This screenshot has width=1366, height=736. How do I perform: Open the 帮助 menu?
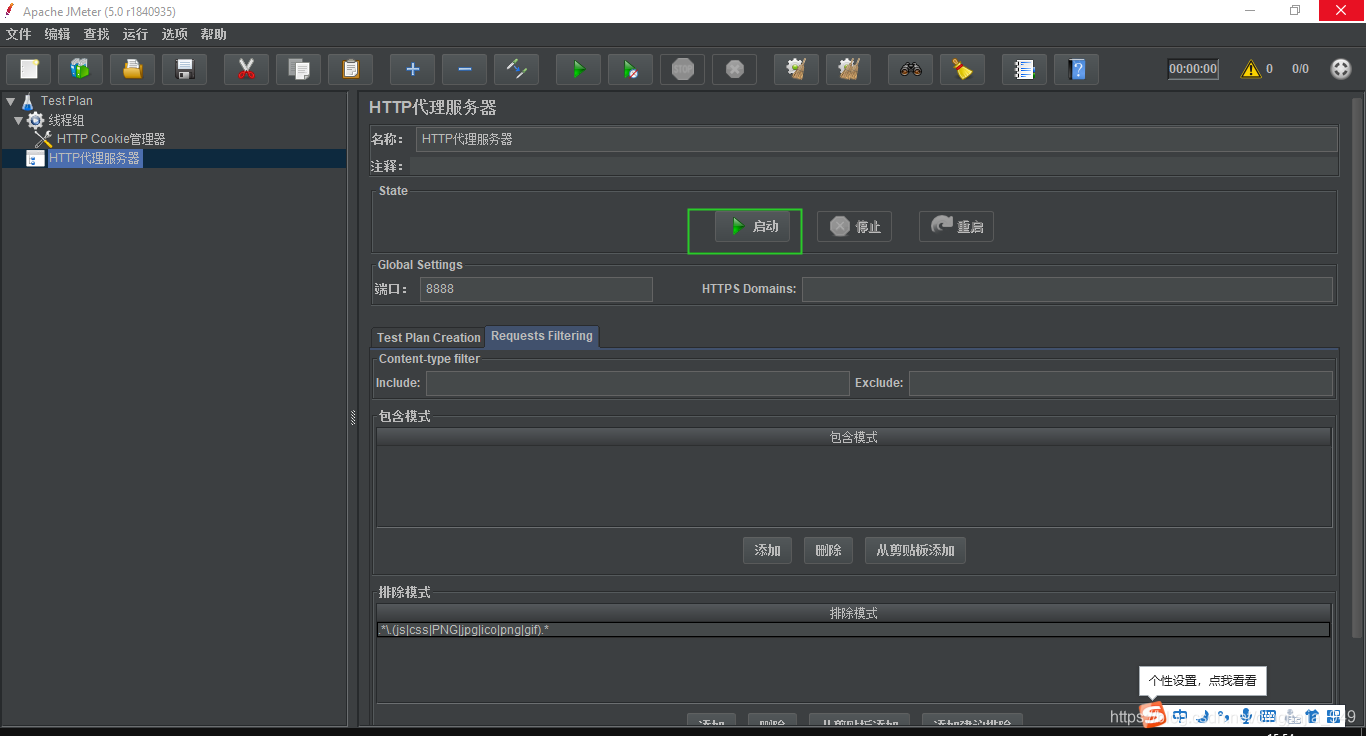coord(214,34)
